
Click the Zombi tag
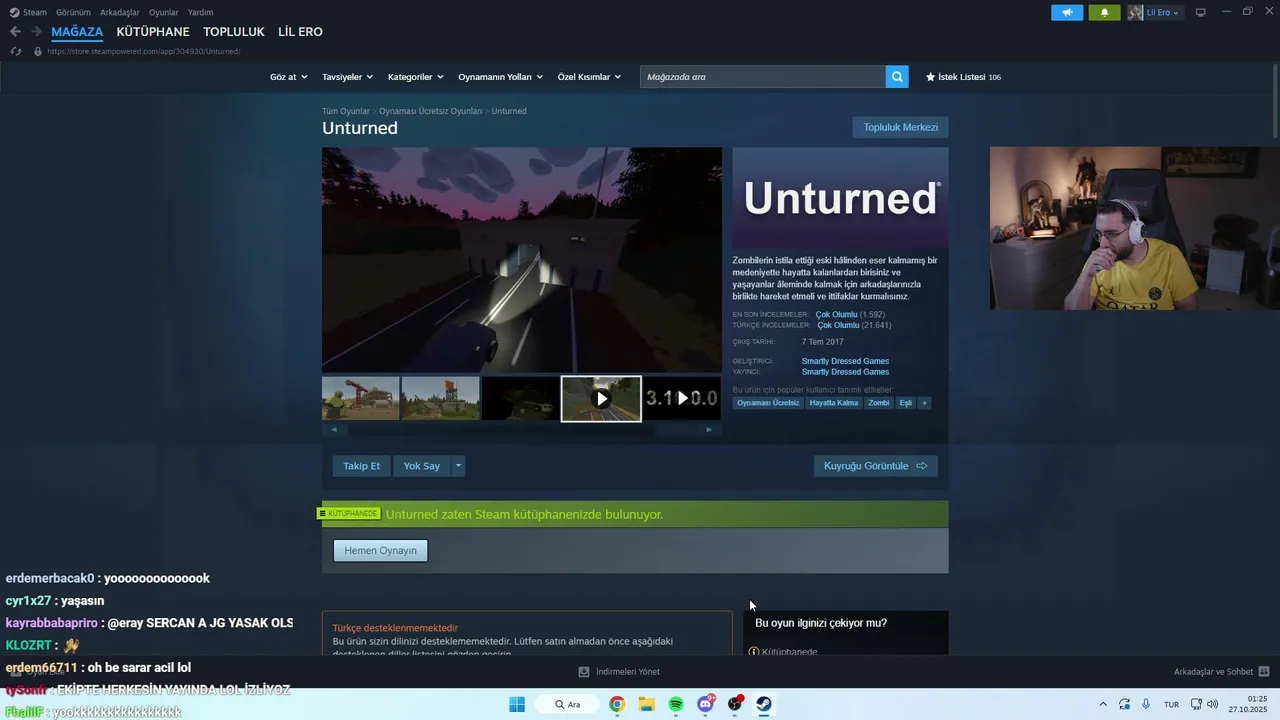tap(878, 403)
